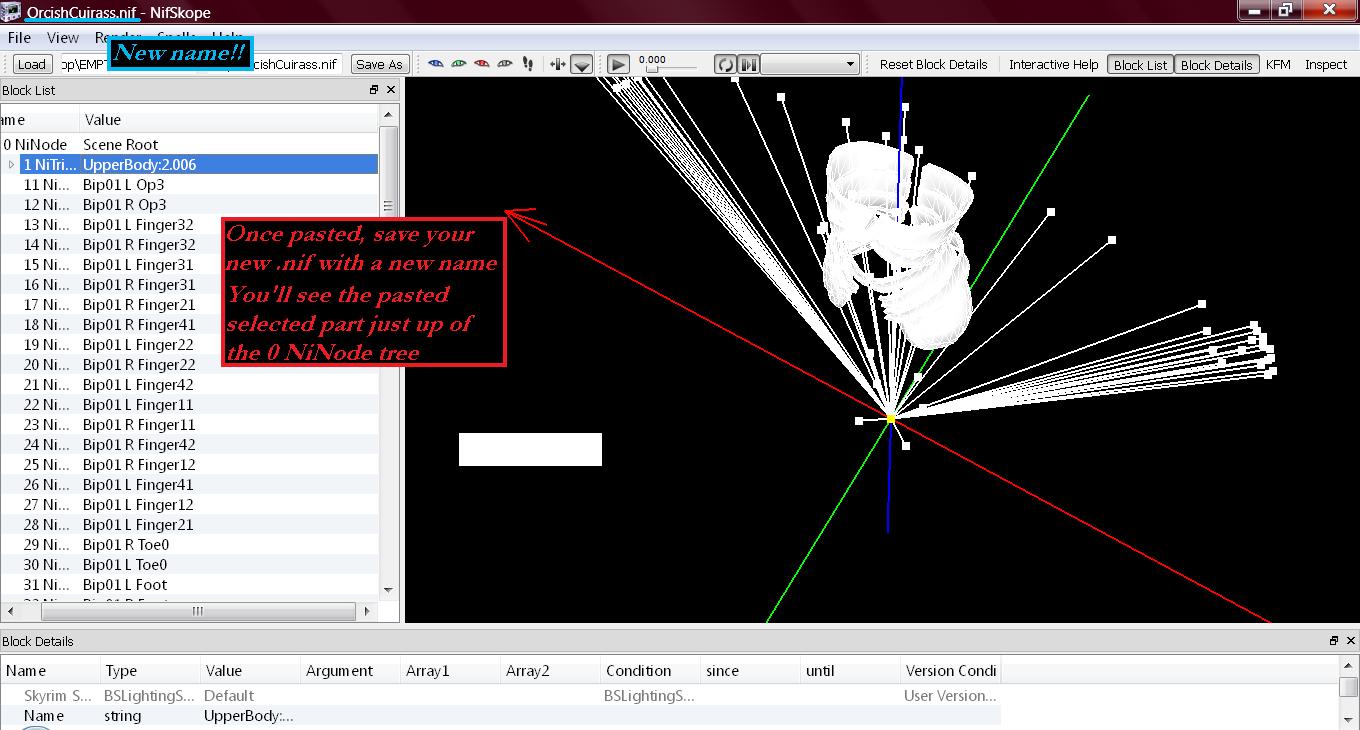The width and height of the screenshot is (1360, 730).
Task: Expand the UpperBody:2.006 NiTriShape node
Action: click(11, 165)
